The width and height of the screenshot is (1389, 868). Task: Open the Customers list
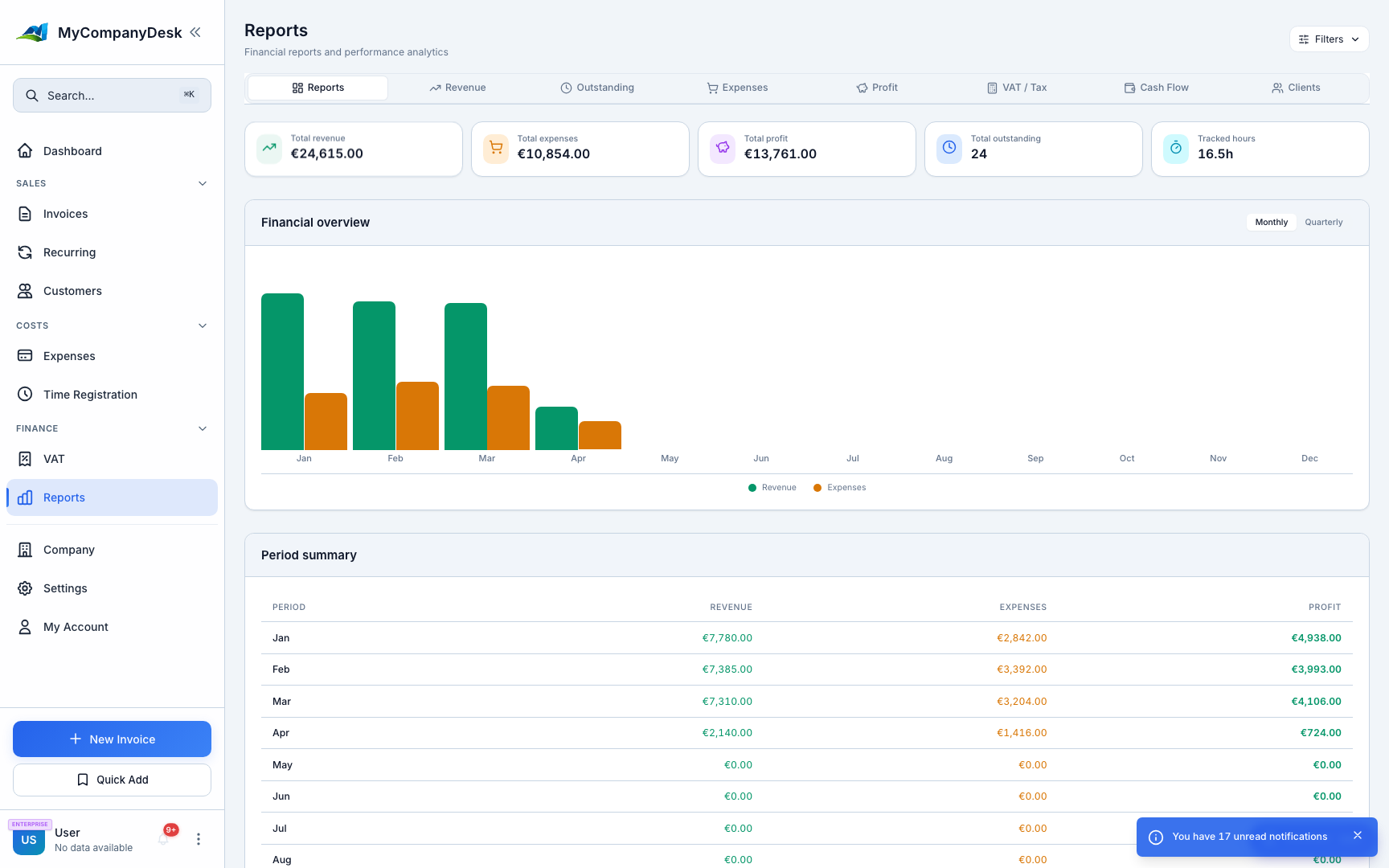click(x=72, y=290)
